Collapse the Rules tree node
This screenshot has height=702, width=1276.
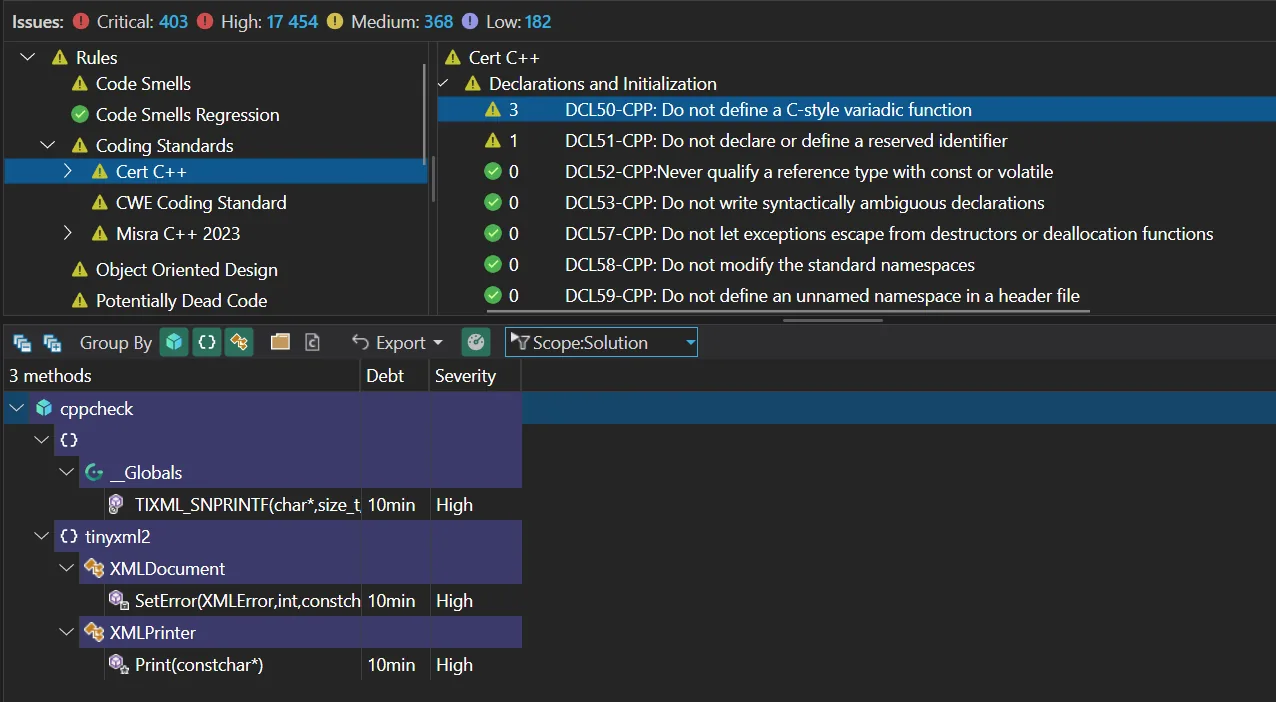click(x=27, y=57)
